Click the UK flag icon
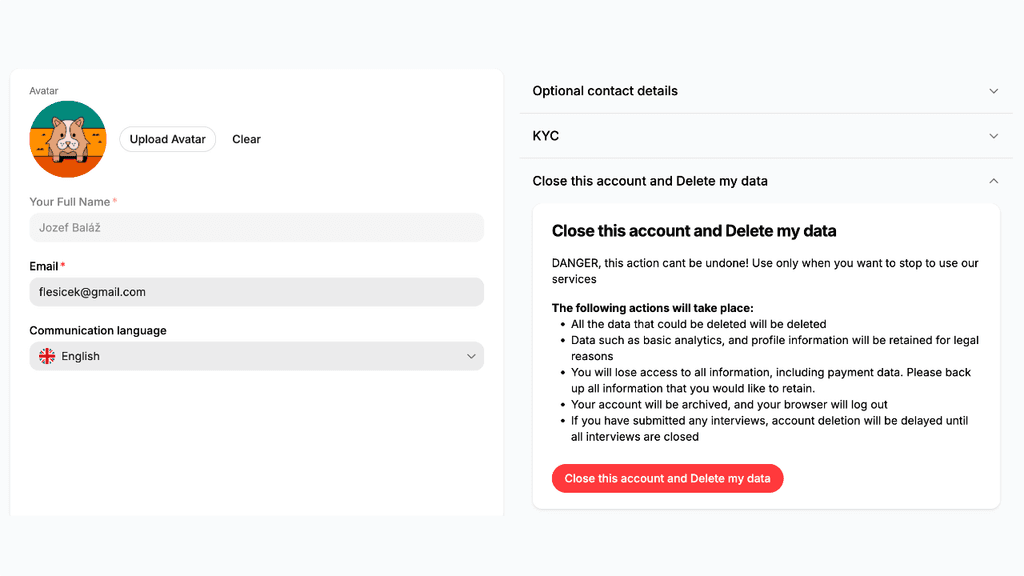The height and width of the screenshot is (576, 1024). 47,356
